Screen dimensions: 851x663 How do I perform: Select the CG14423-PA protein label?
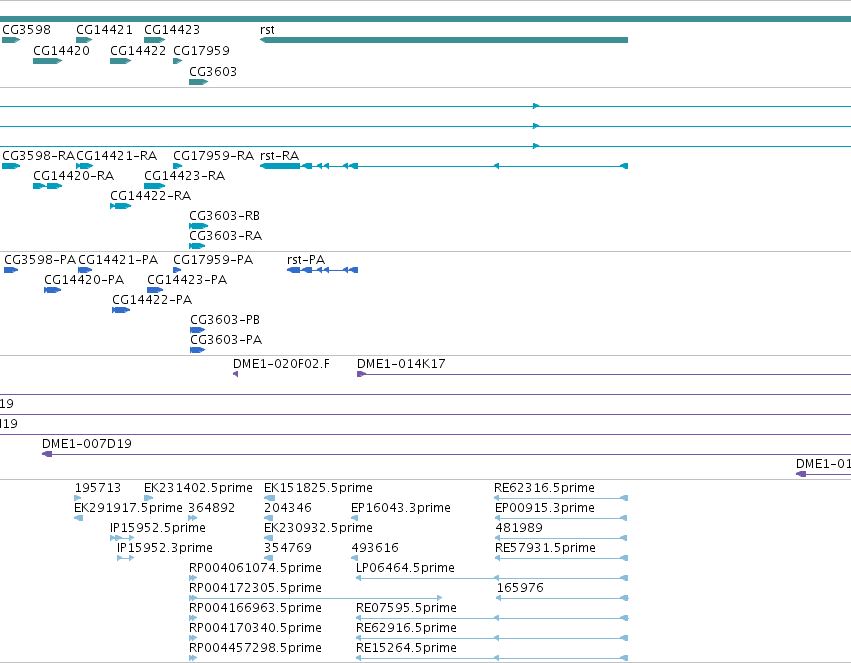pos(187,280)
